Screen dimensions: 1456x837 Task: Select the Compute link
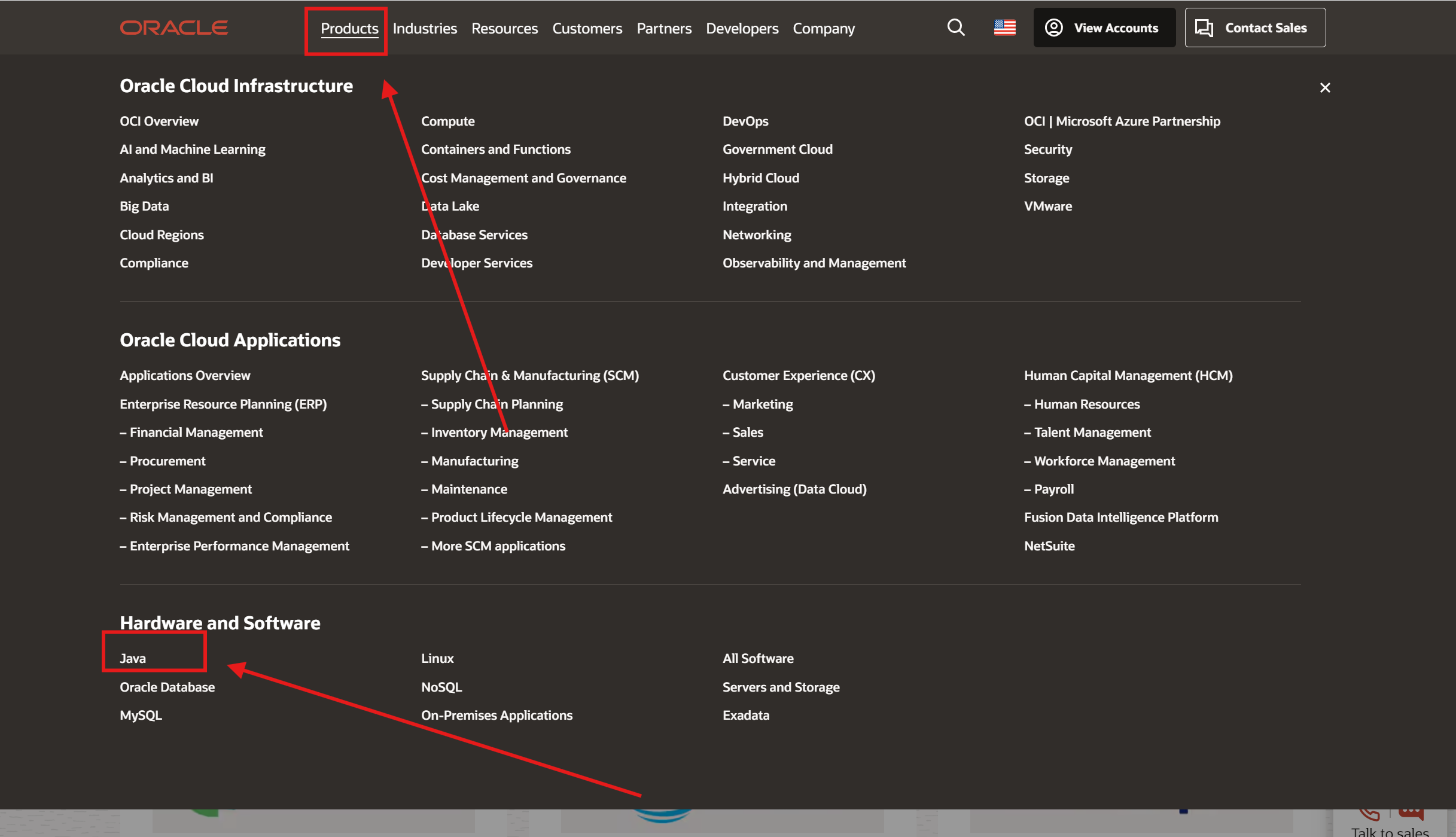pyautogui.click(x=447, y=121)
